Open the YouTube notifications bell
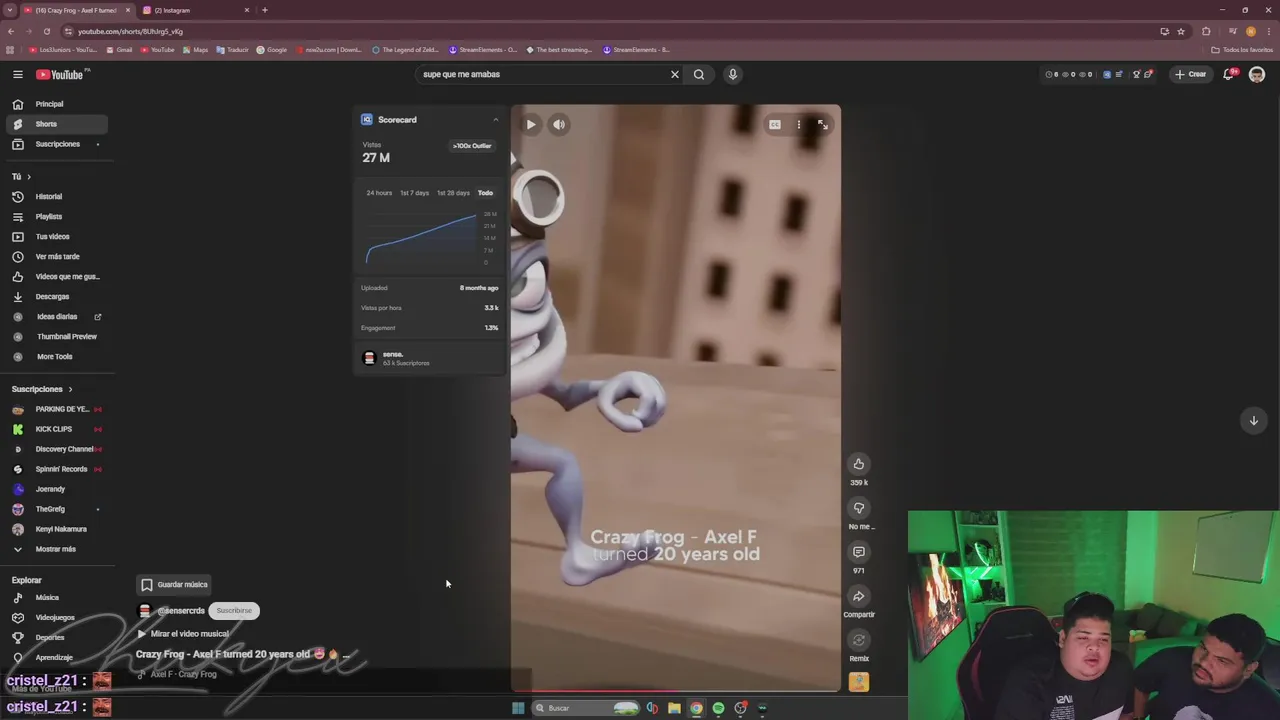The width and height of the screenshot is (1280, 720). pyautogui.click(x=1229, y=74)
